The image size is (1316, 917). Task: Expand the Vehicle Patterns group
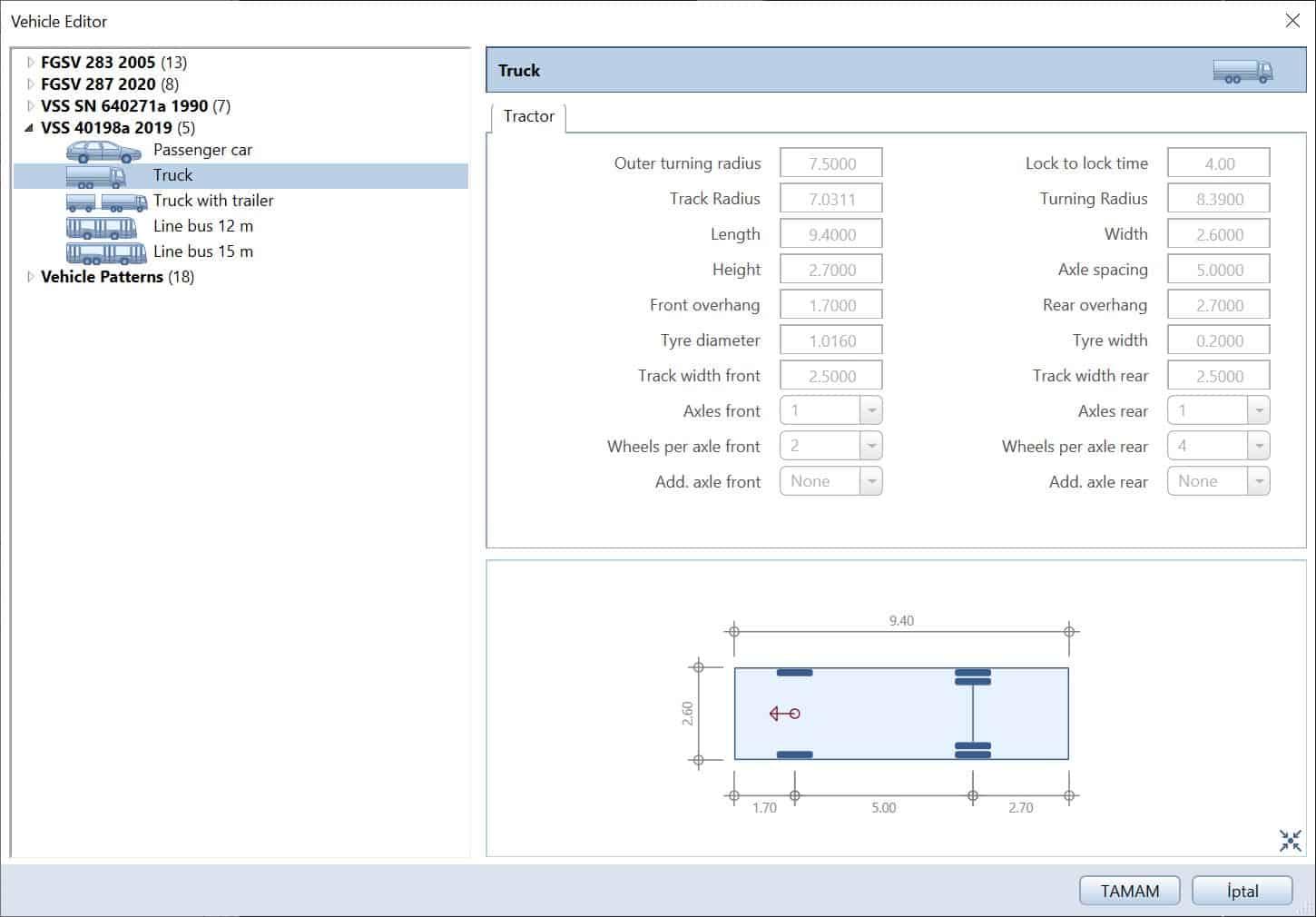(x=30, y=277)
